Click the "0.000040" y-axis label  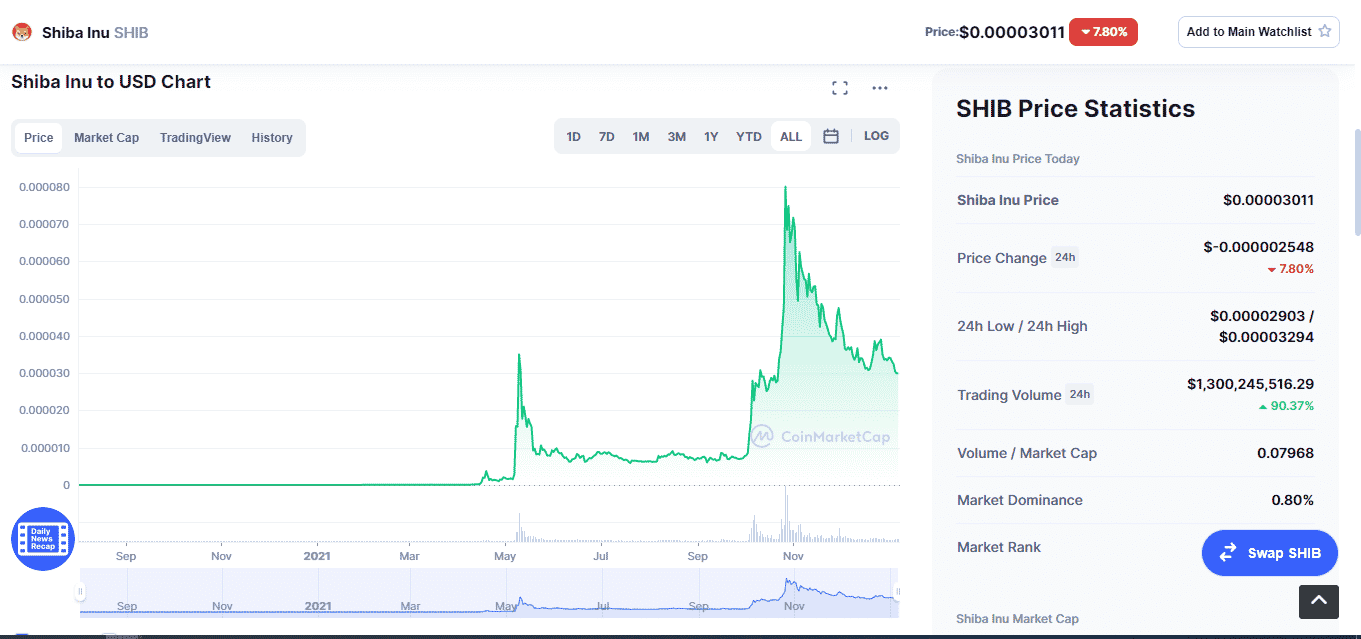44,336
